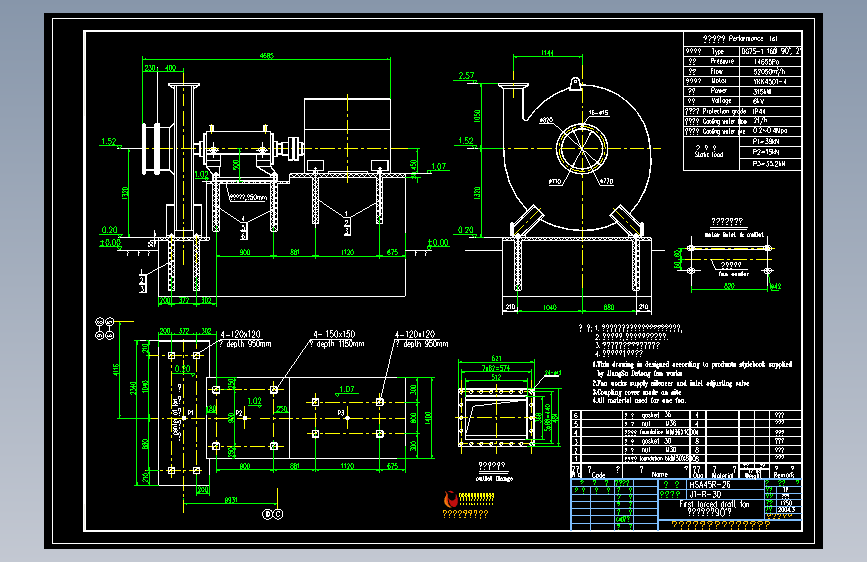Select the '4- 150x150' hole note

[334, 334]
